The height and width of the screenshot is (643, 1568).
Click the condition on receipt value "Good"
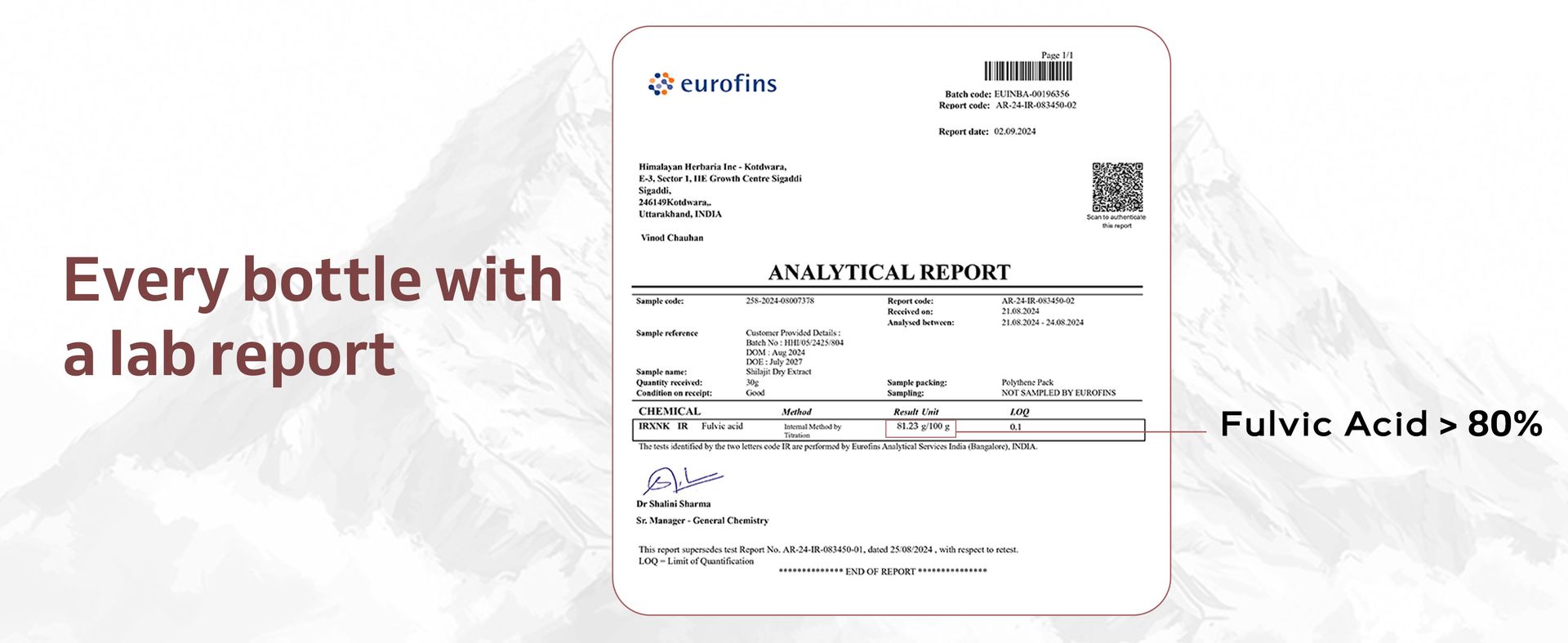(755, 393)
